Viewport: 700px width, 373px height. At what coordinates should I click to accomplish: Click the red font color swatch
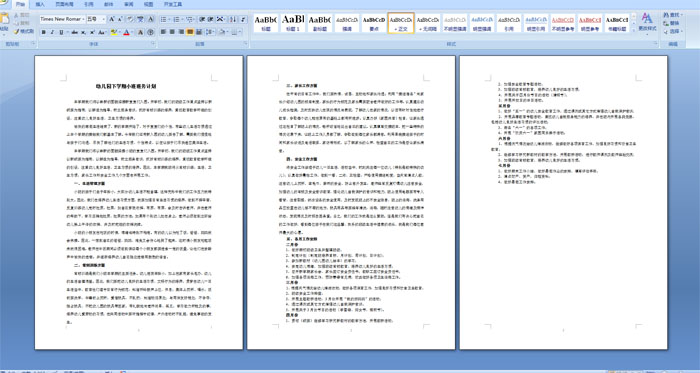[127, 32]
